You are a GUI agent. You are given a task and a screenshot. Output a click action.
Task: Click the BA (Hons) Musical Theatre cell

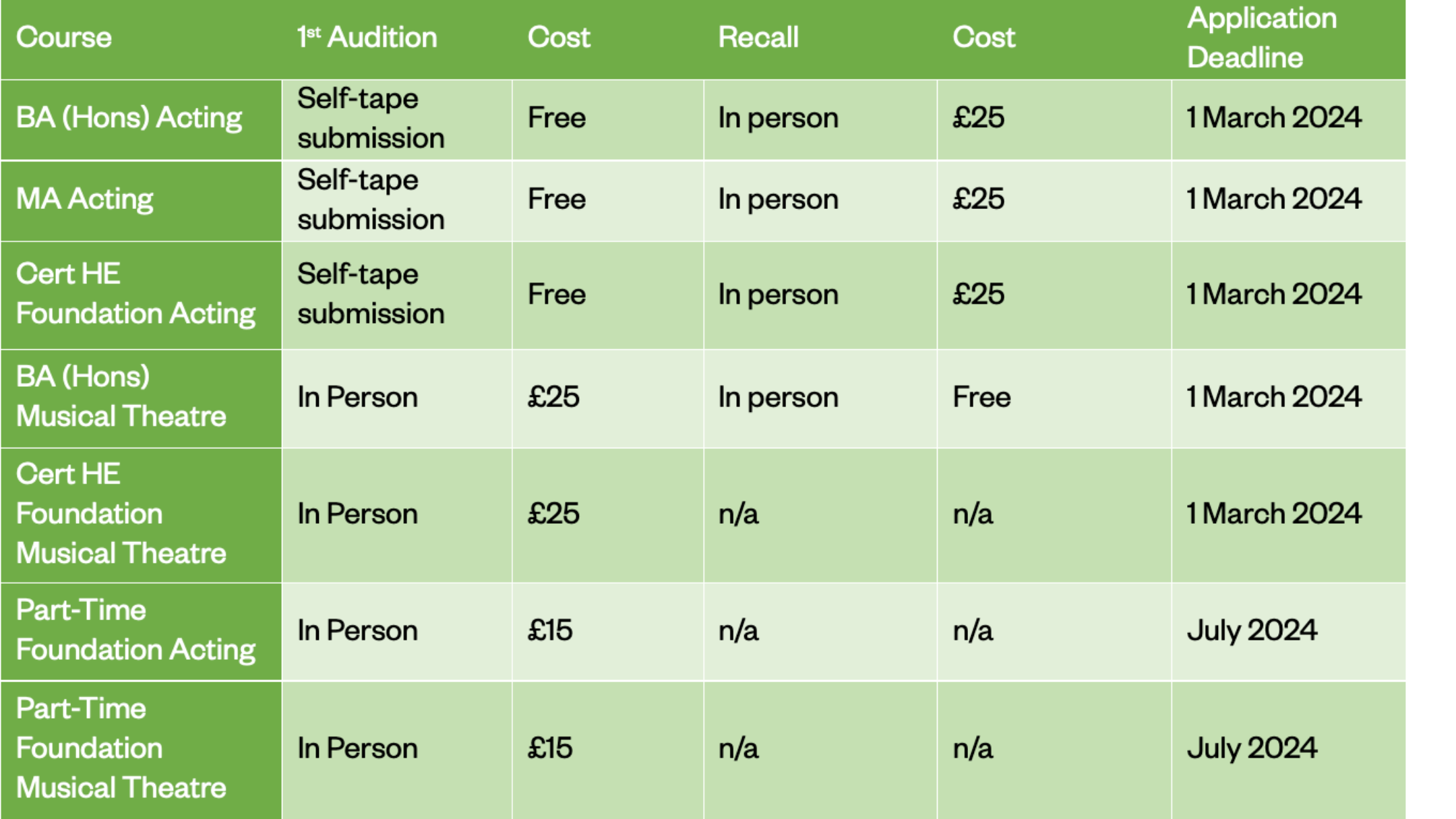(121, 397)
